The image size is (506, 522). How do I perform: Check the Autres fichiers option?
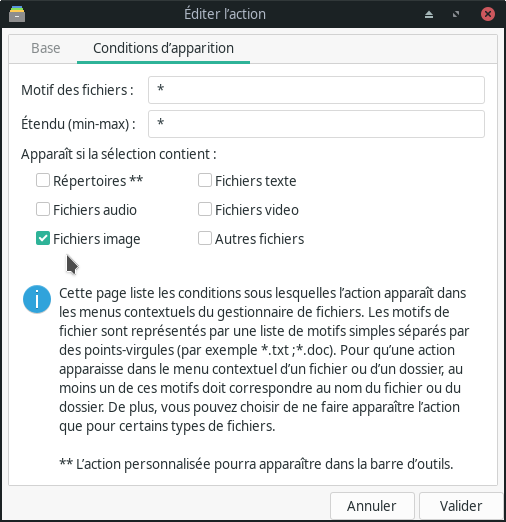pyautogui.click(x=205, y=238)
